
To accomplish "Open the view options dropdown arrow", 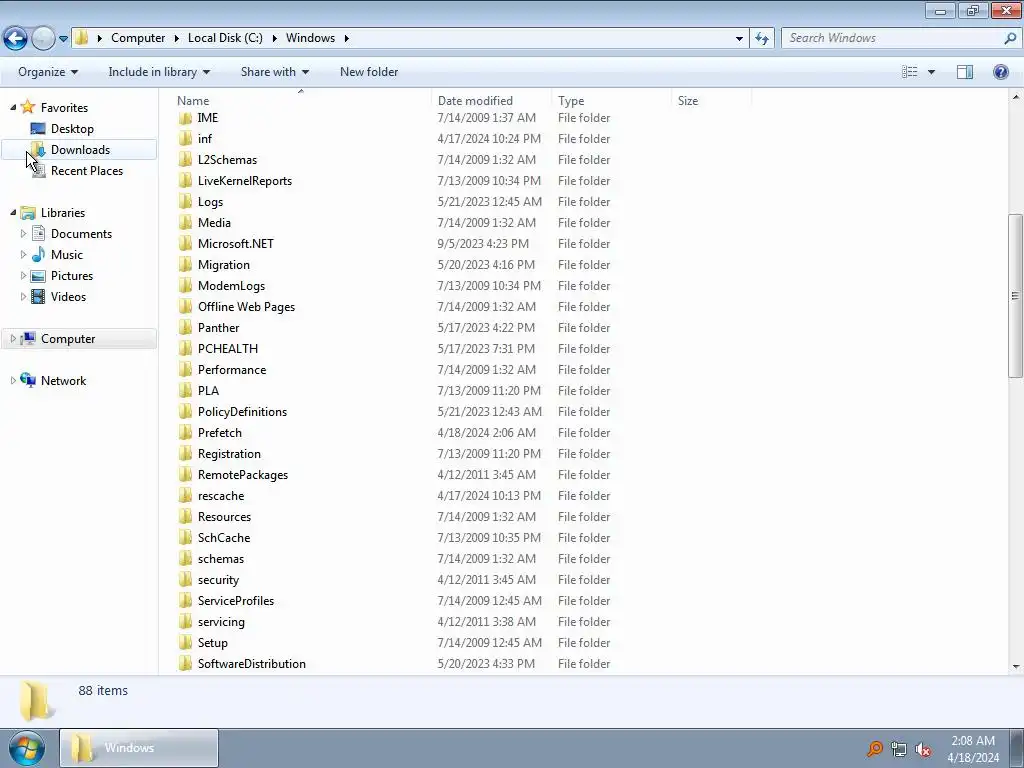I will point(931,72).
